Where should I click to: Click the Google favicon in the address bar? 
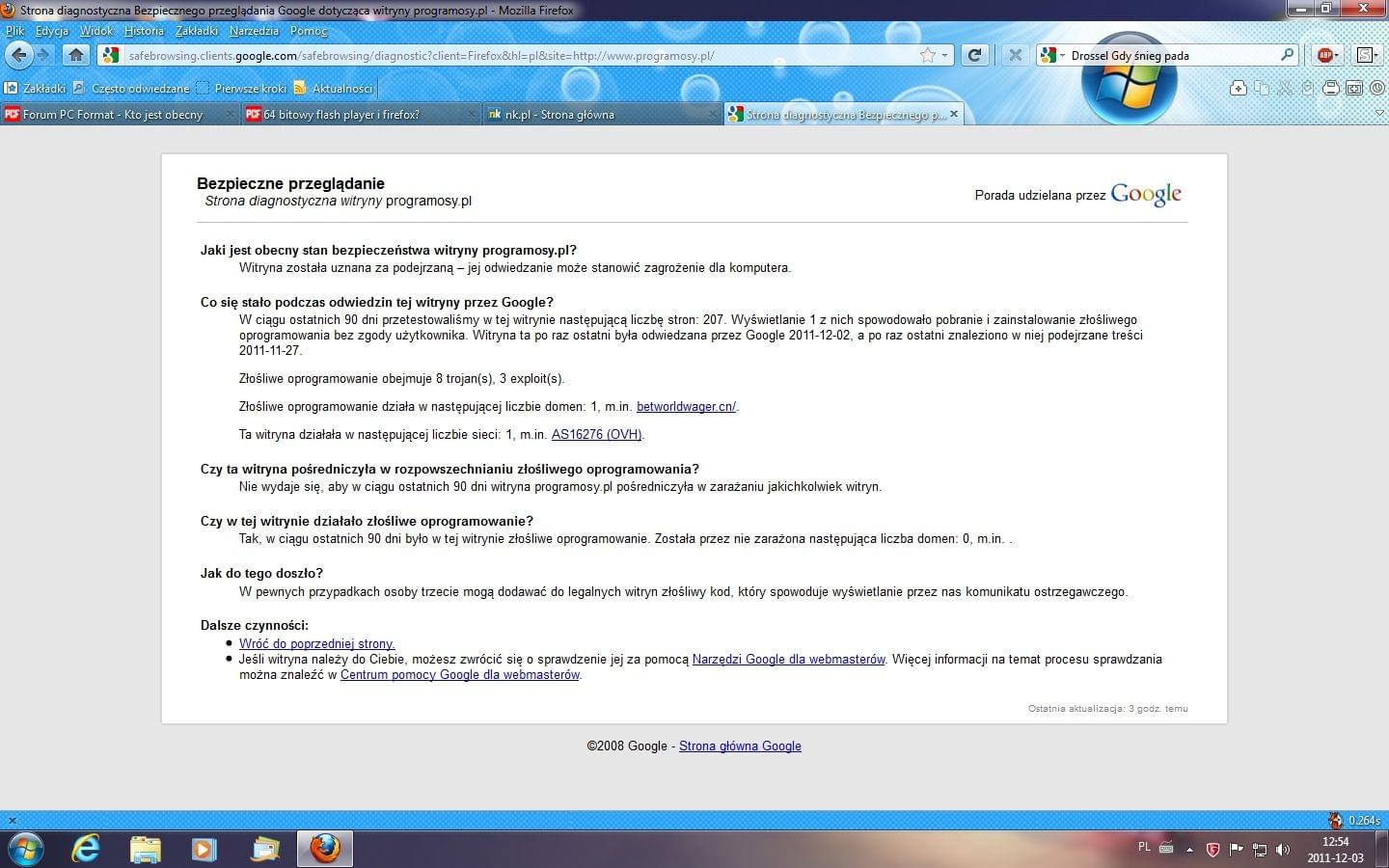(x=111, y=55)
